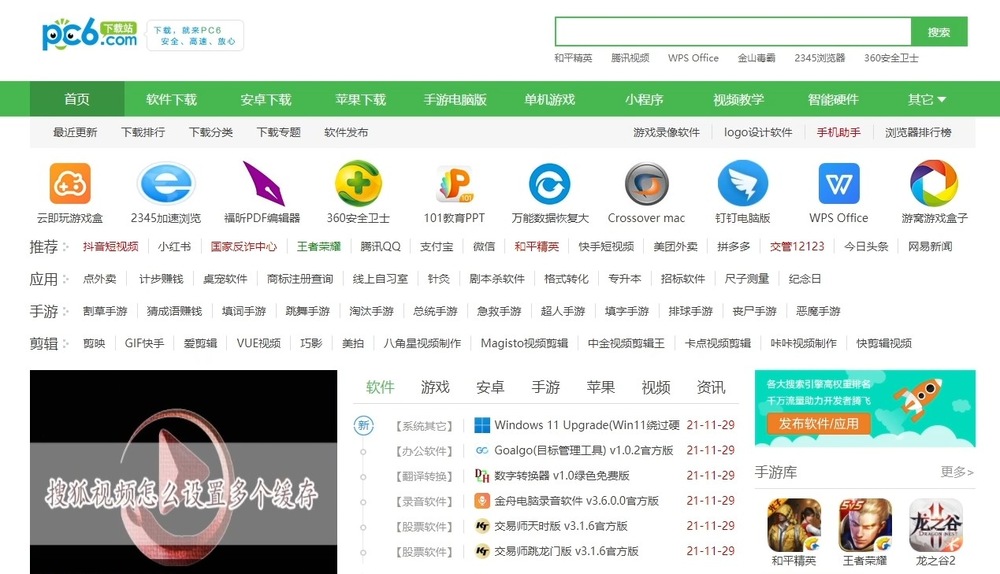
Task: Click the PC6.com site logo
Action: [x=90, y=34]
